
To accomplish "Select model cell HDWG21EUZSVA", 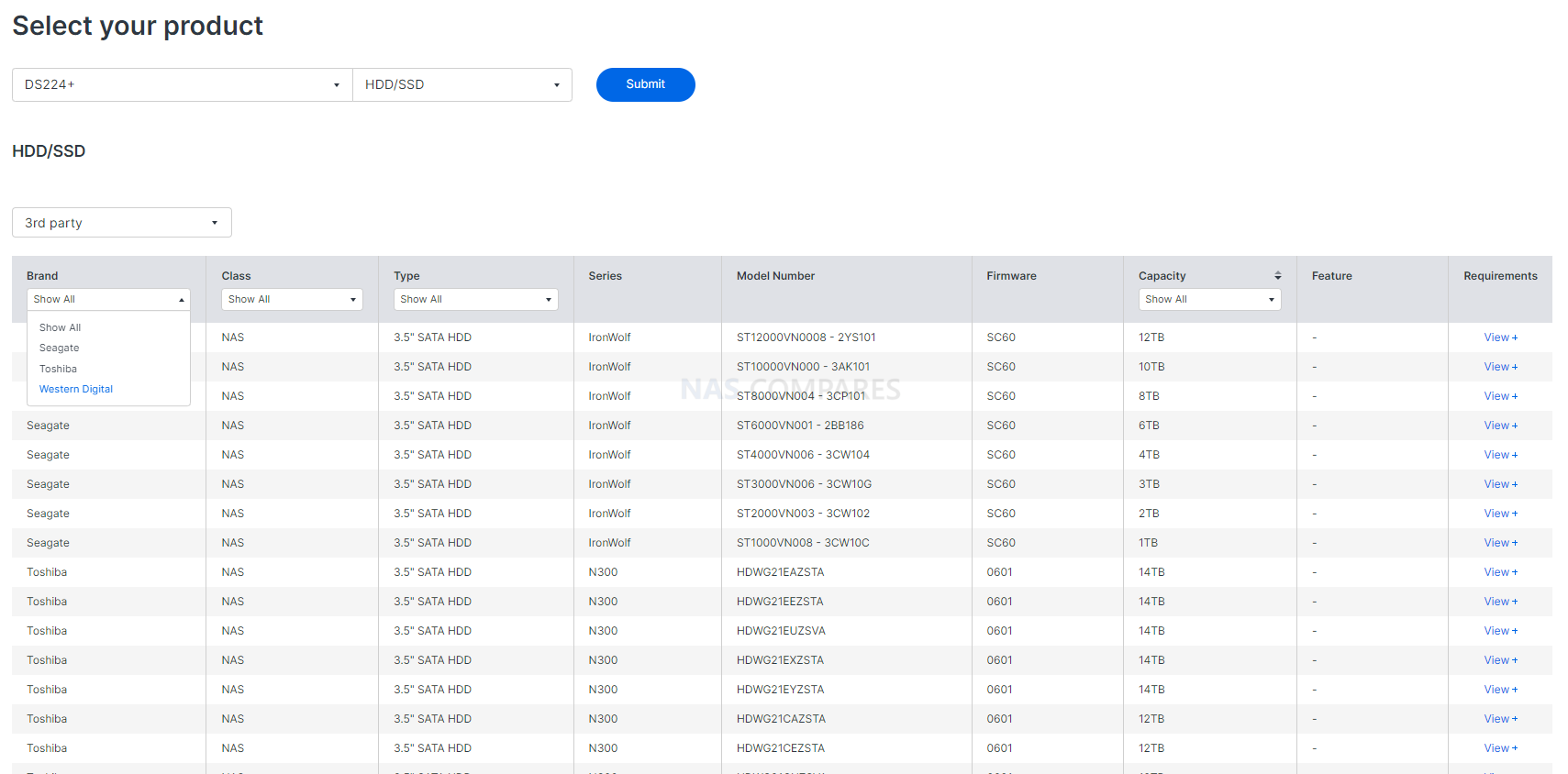I will [781, 631].
